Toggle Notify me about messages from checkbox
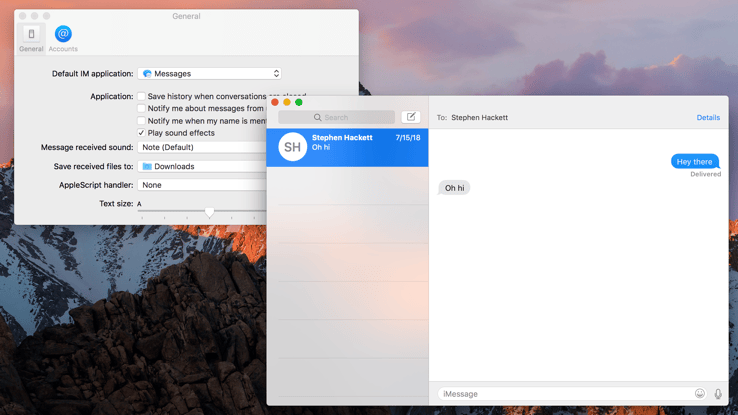Viewport: 738px width, 415px height. (141, 108)
